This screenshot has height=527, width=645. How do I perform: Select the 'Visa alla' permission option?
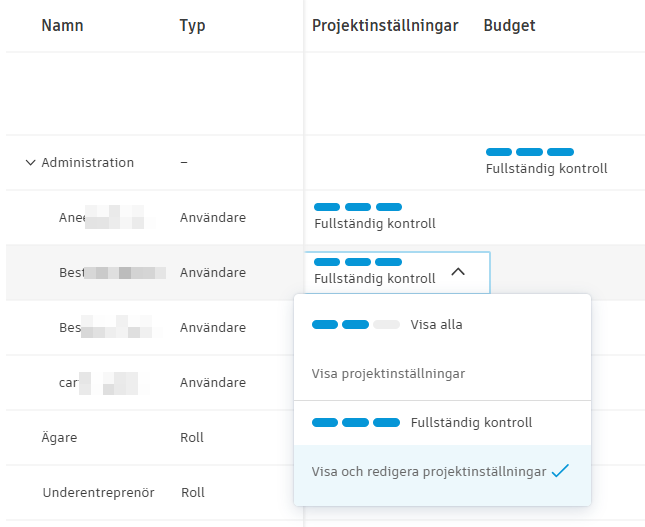tap(436, 325)
